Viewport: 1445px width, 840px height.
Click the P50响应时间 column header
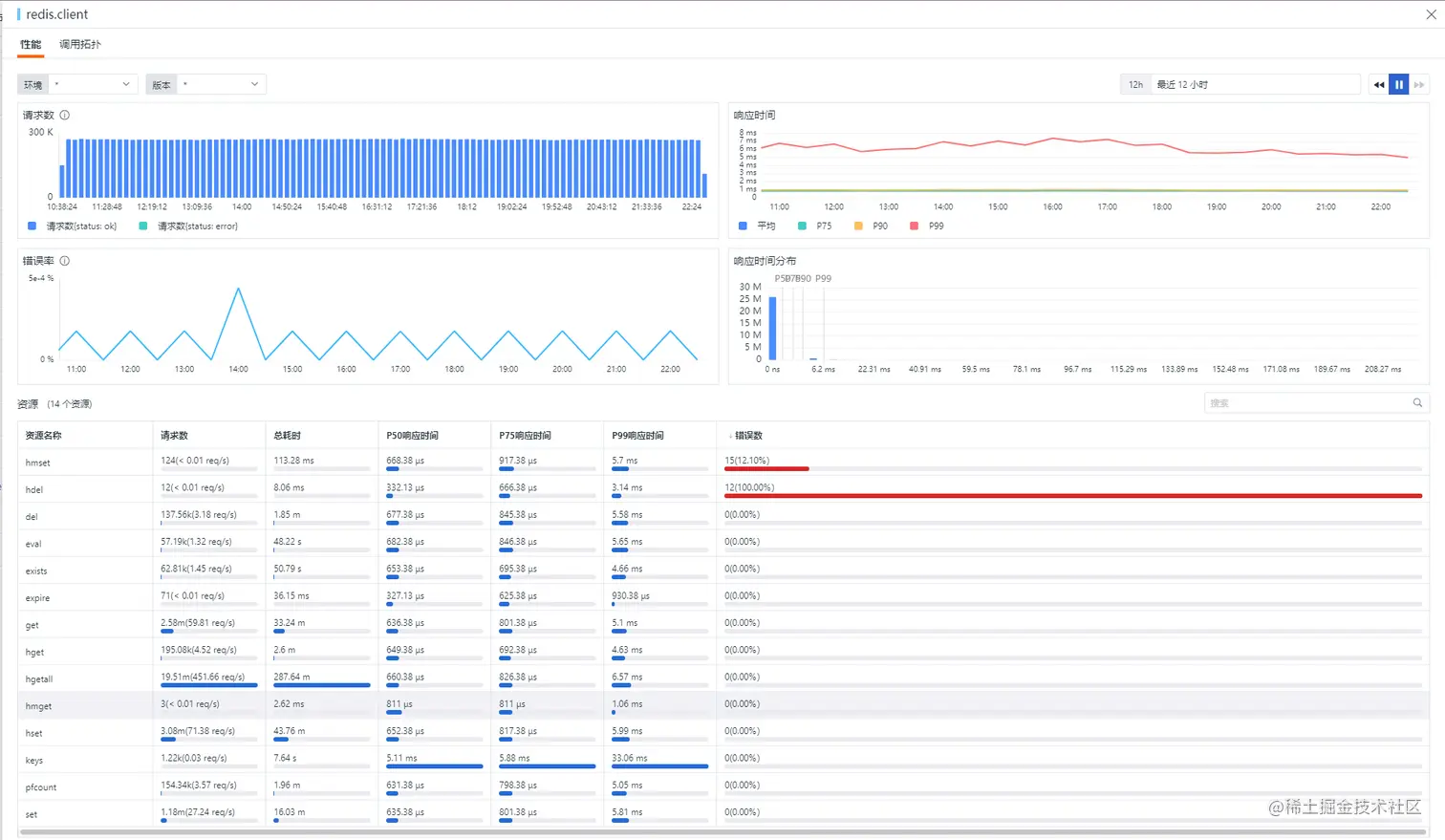point(412,436)
